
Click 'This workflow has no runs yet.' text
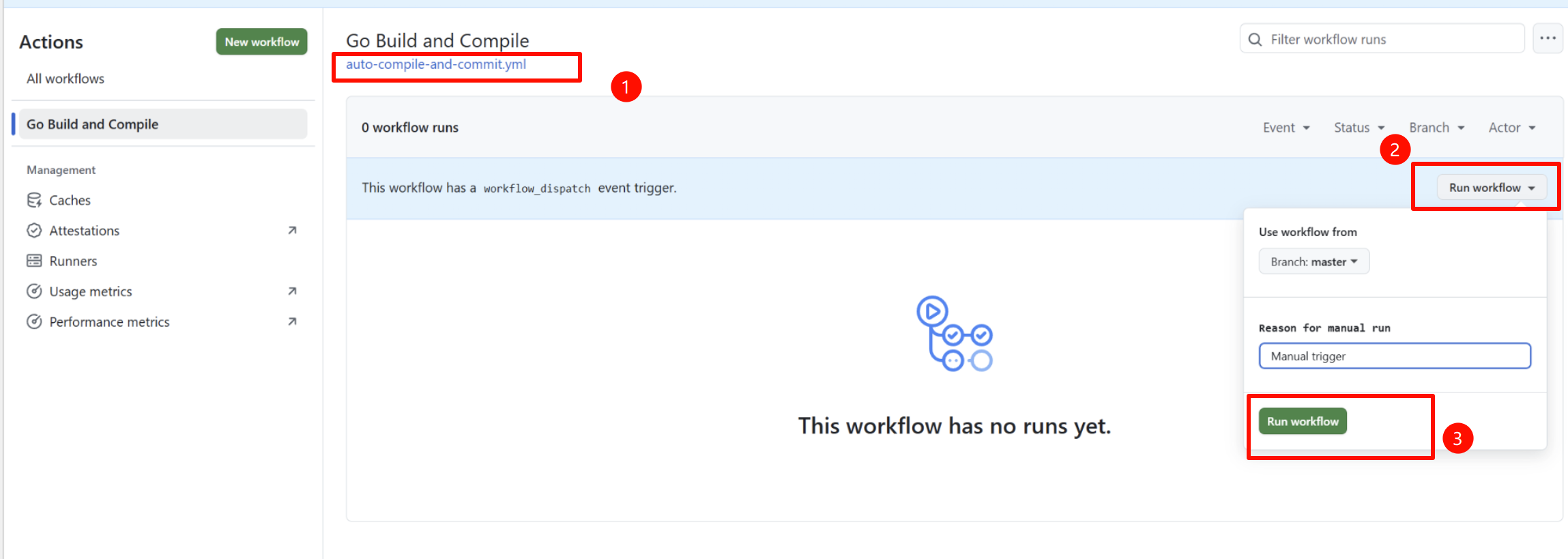click(x=955, y=426)
